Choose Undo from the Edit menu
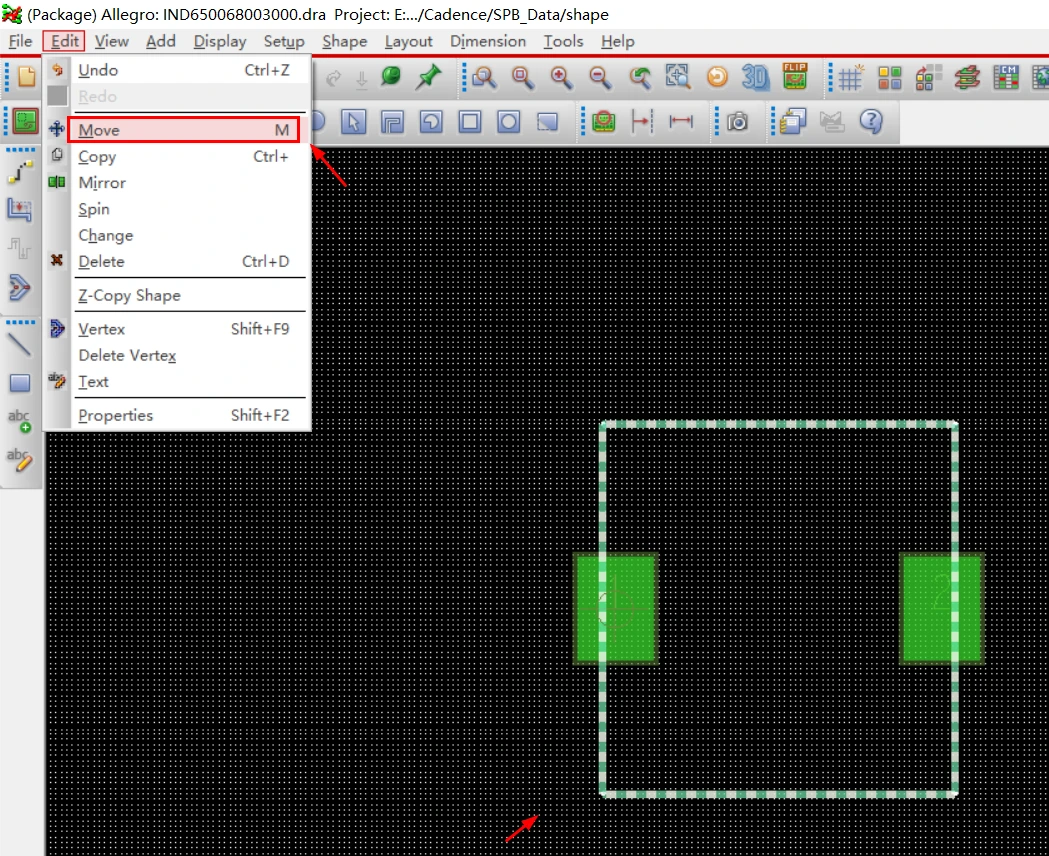Screen dimensions: 1049x856 point(177,70)
